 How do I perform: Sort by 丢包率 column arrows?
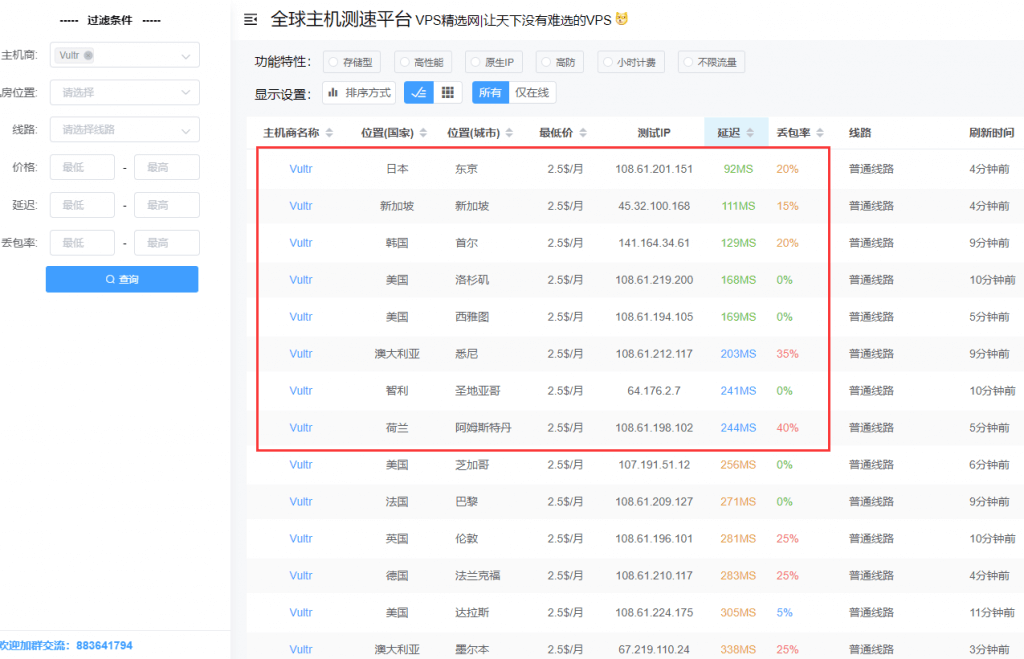point(820,133)
